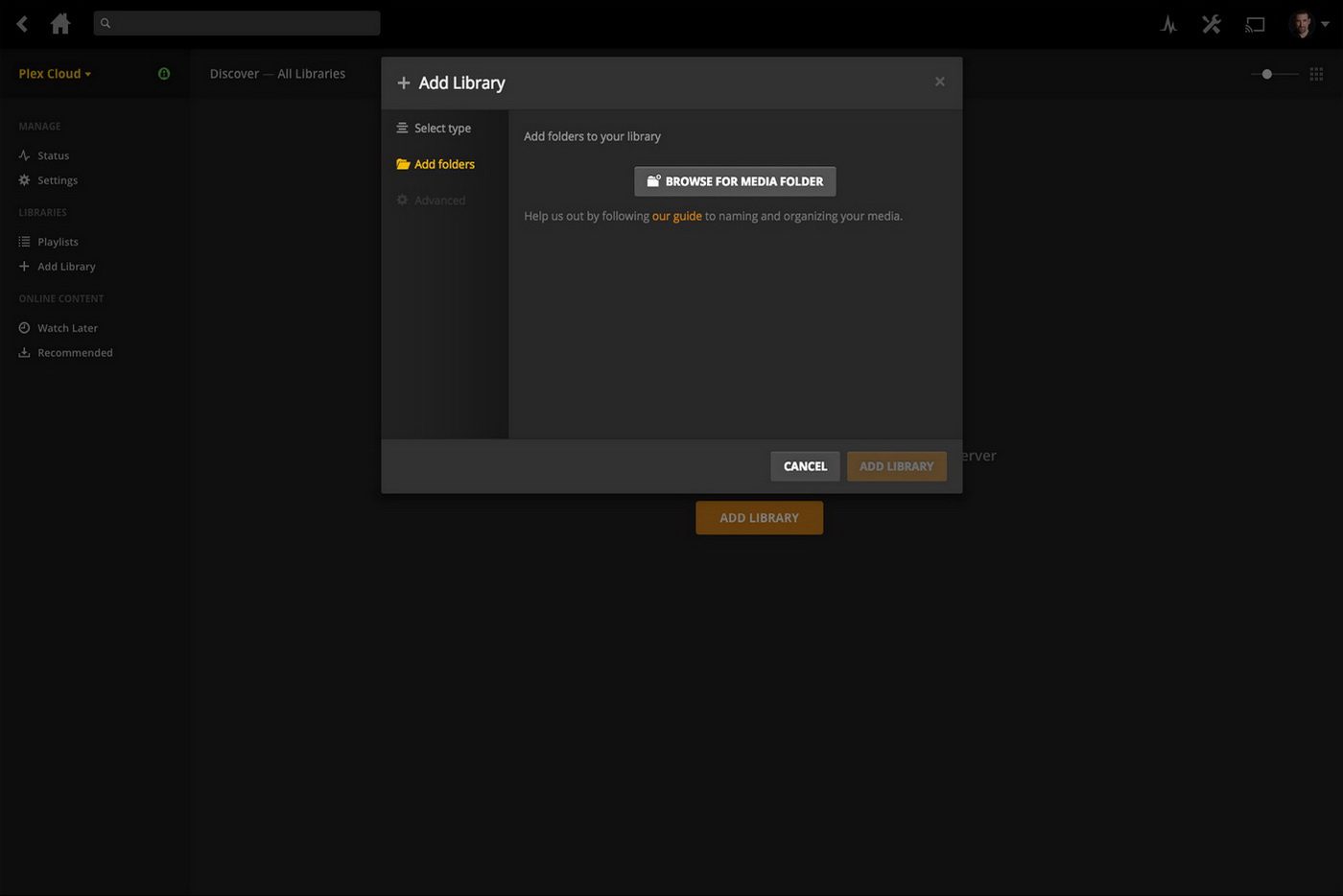Screen dimensions: 1343x896
Task: Open the activity pulse icon in top bar
Action: 1168,24
